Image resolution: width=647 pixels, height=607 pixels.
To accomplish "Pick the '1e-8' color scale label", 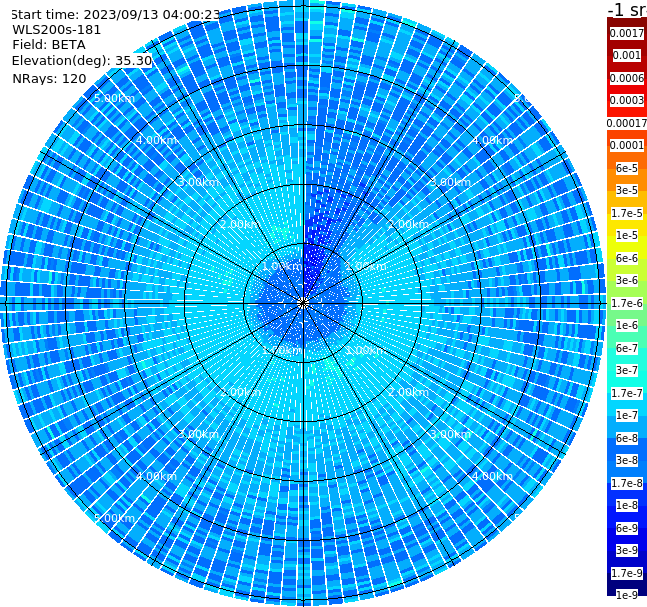I will [x=627, y=505].
